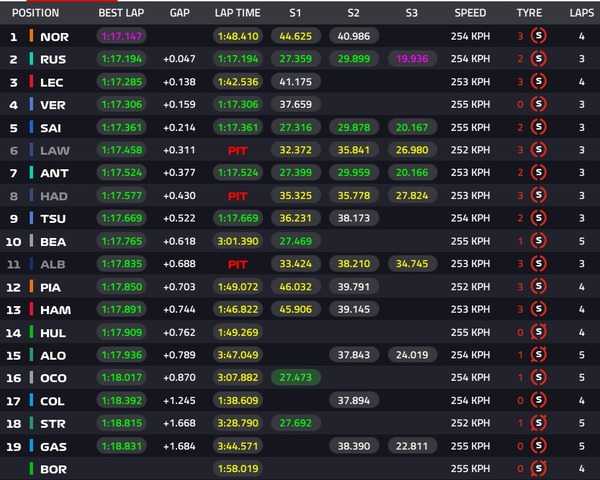Click the soft tyre icon in NOR's row
600x480 pixels.
click(538, 36)
